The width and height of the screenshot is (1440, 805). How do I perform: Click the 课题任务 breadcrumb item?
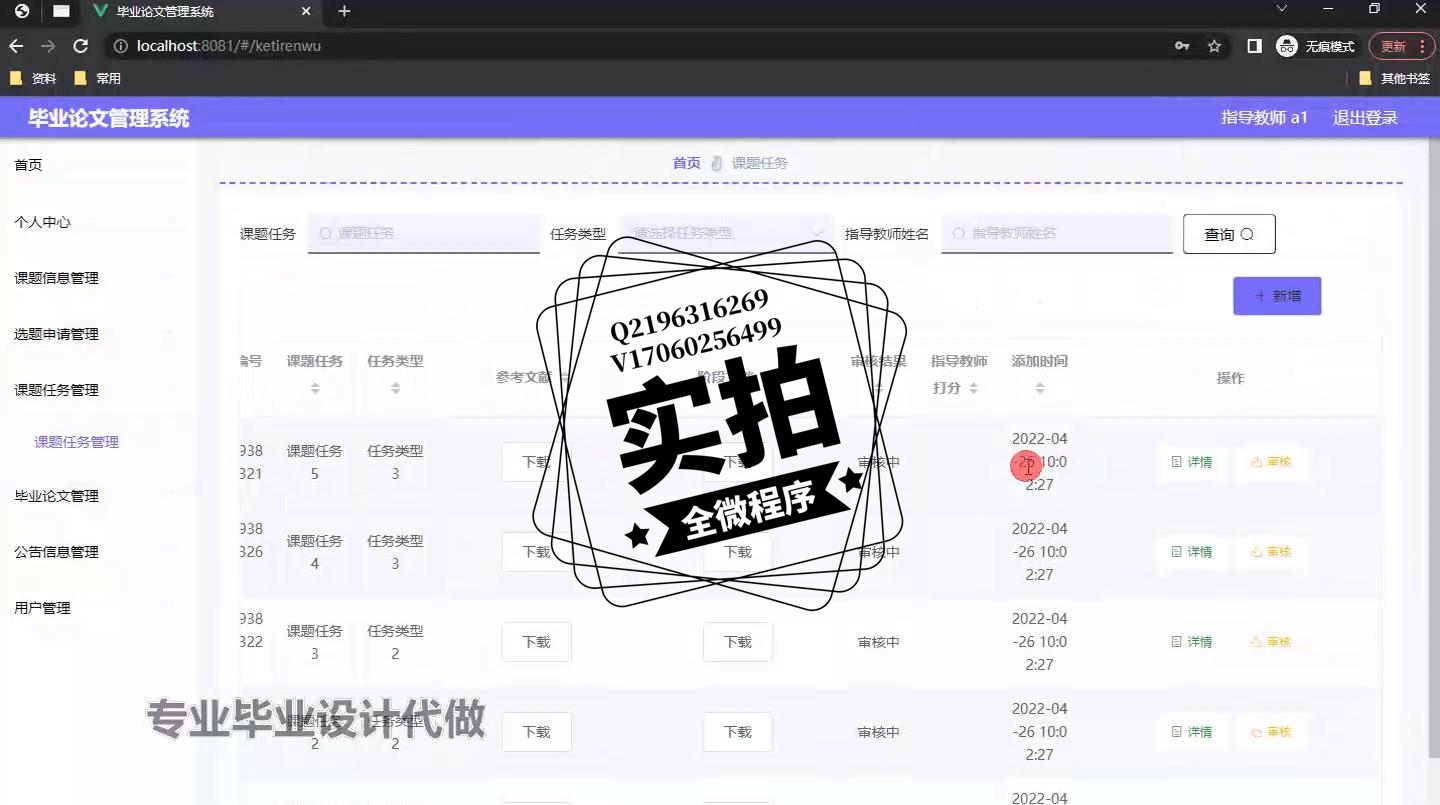760,163
